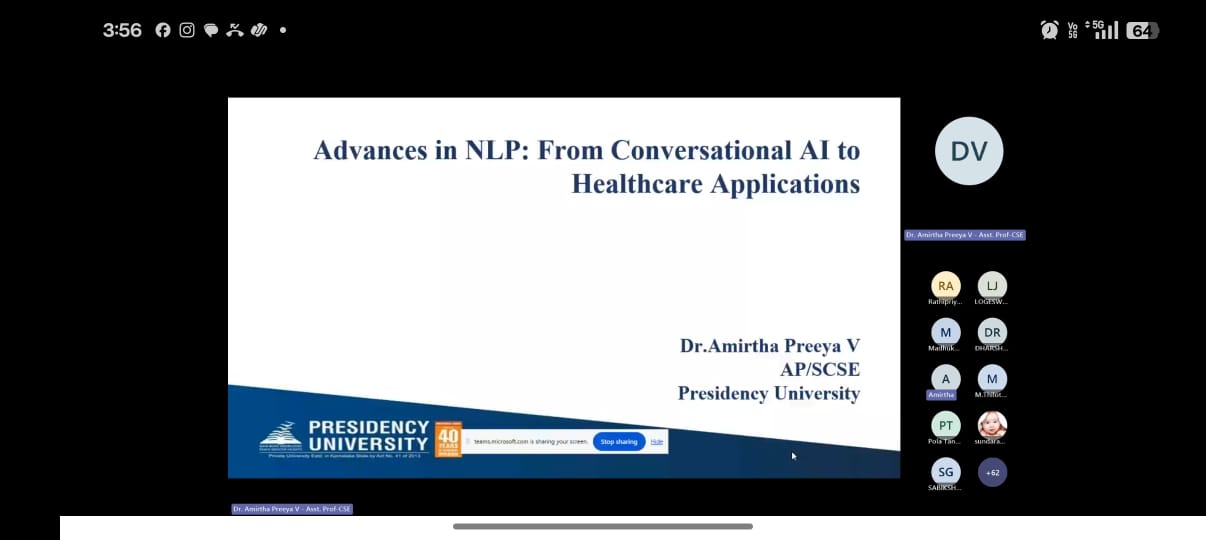Viewport: 1206px width, 540px height.
Task: Select the DR participant avatar
Action: (x=992, y=332)
